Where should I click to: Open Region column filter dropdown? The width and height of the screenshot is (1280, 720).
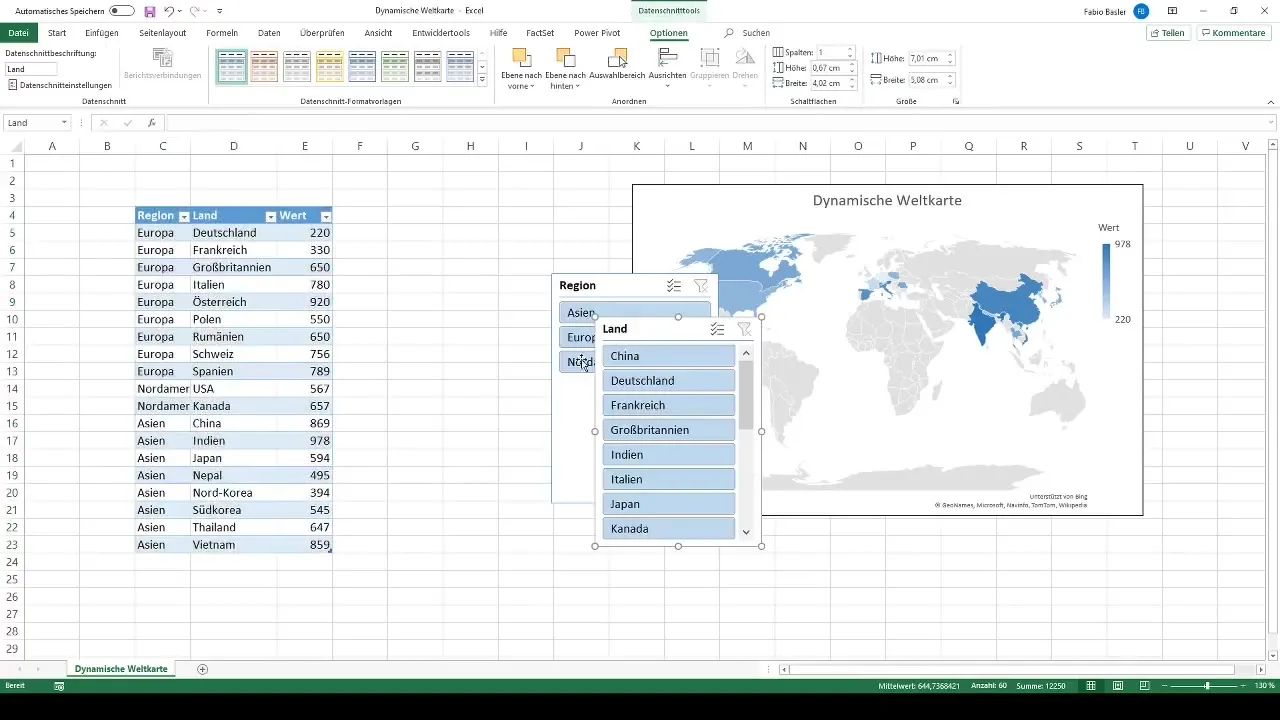pyautogui.click(x=184, y=216)
